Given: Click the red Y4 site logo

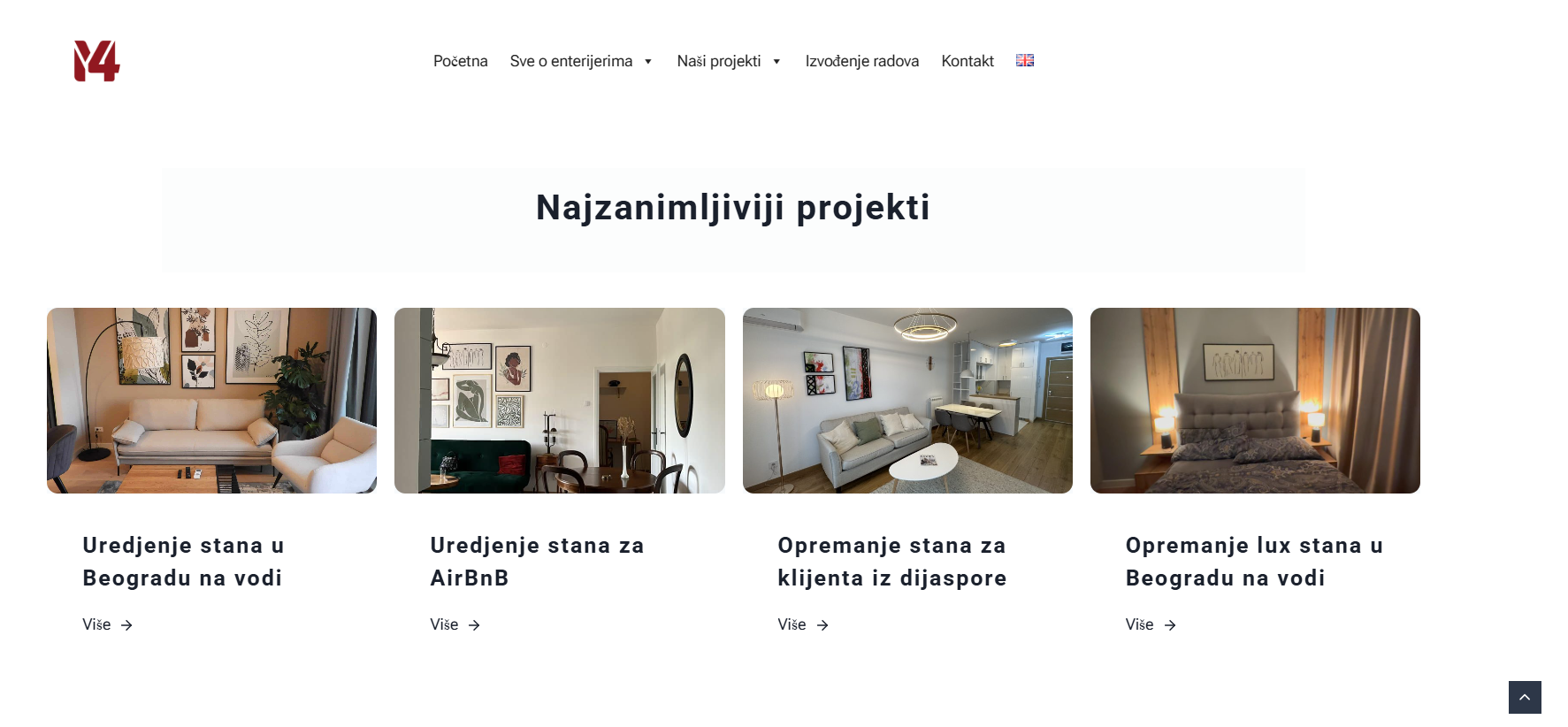Looking at the screenshot, I should click(x=96, y=61).
